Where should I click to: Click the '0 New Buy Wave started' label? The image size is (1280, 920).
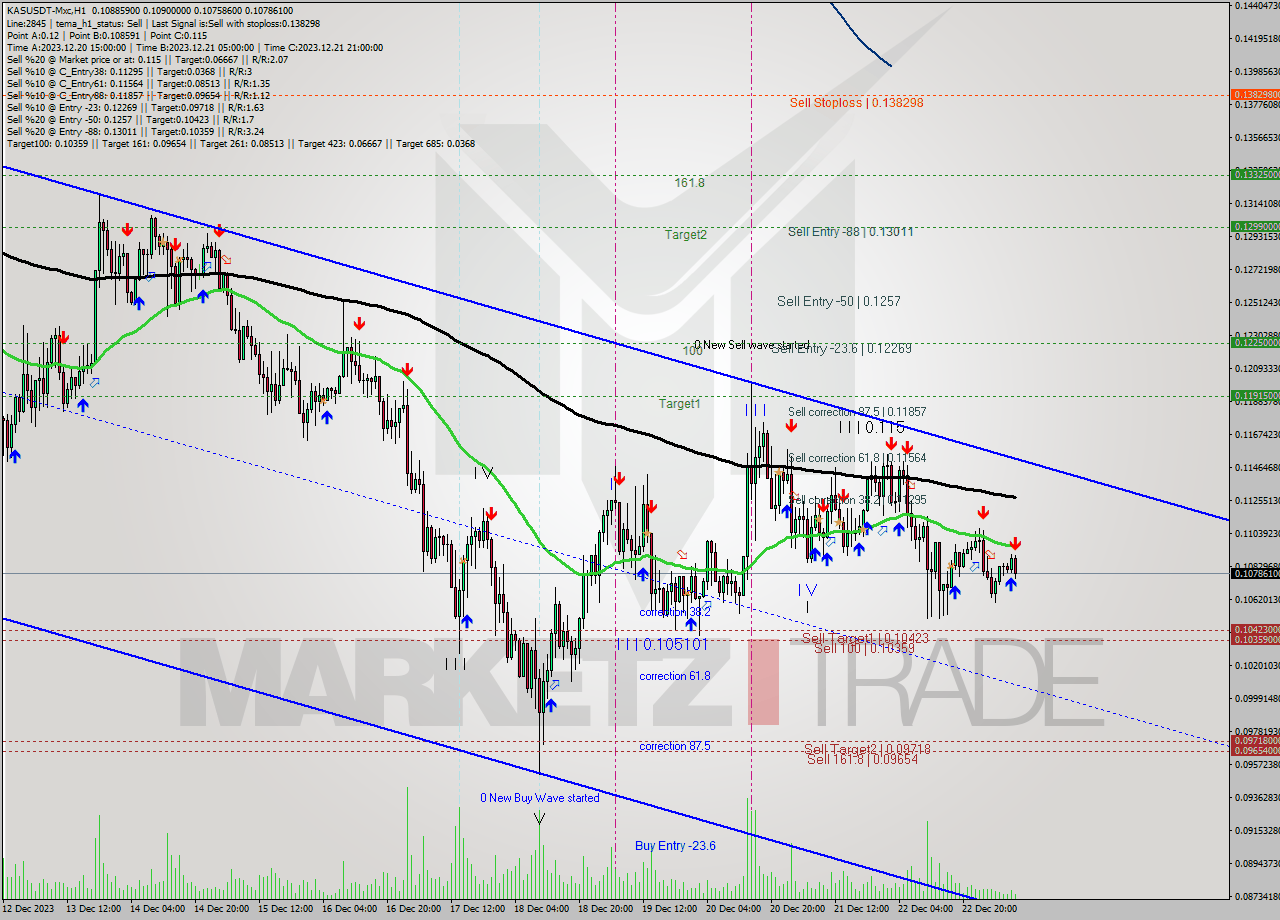pos(540,798)
